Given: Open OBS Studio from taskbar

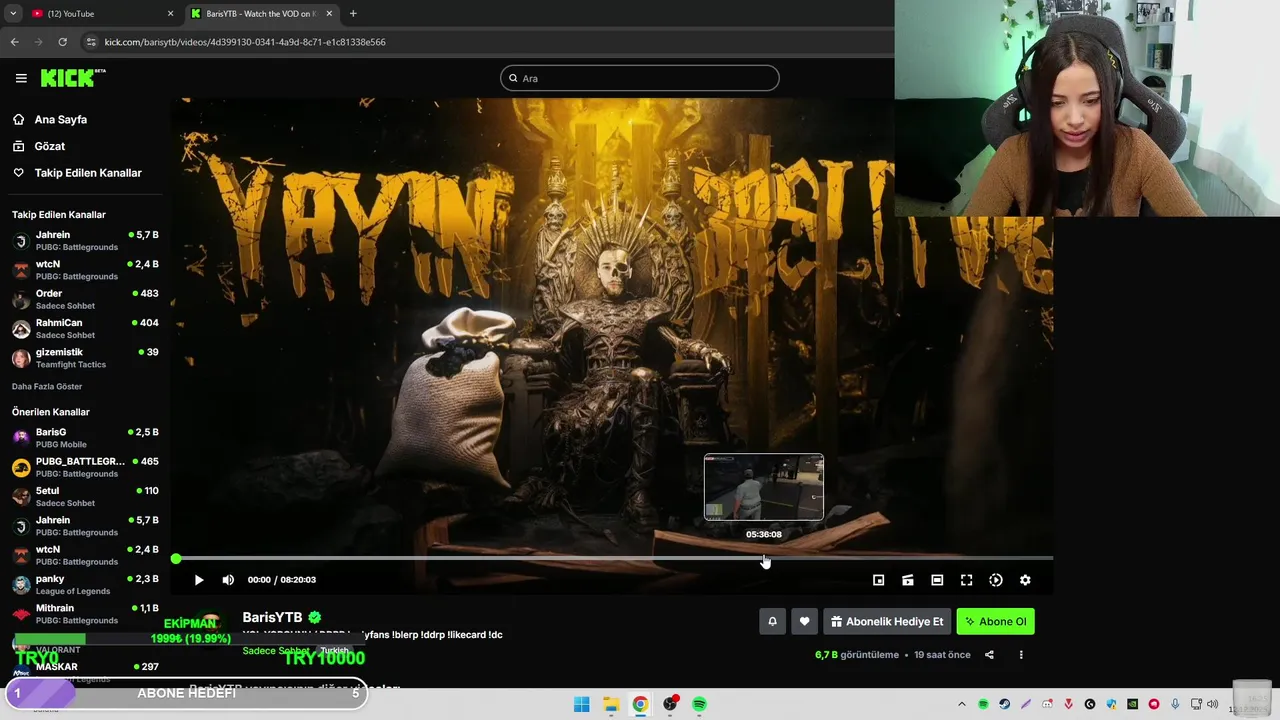Looking at the screenshot, I should pyautogui.click(x=670, y=704).
